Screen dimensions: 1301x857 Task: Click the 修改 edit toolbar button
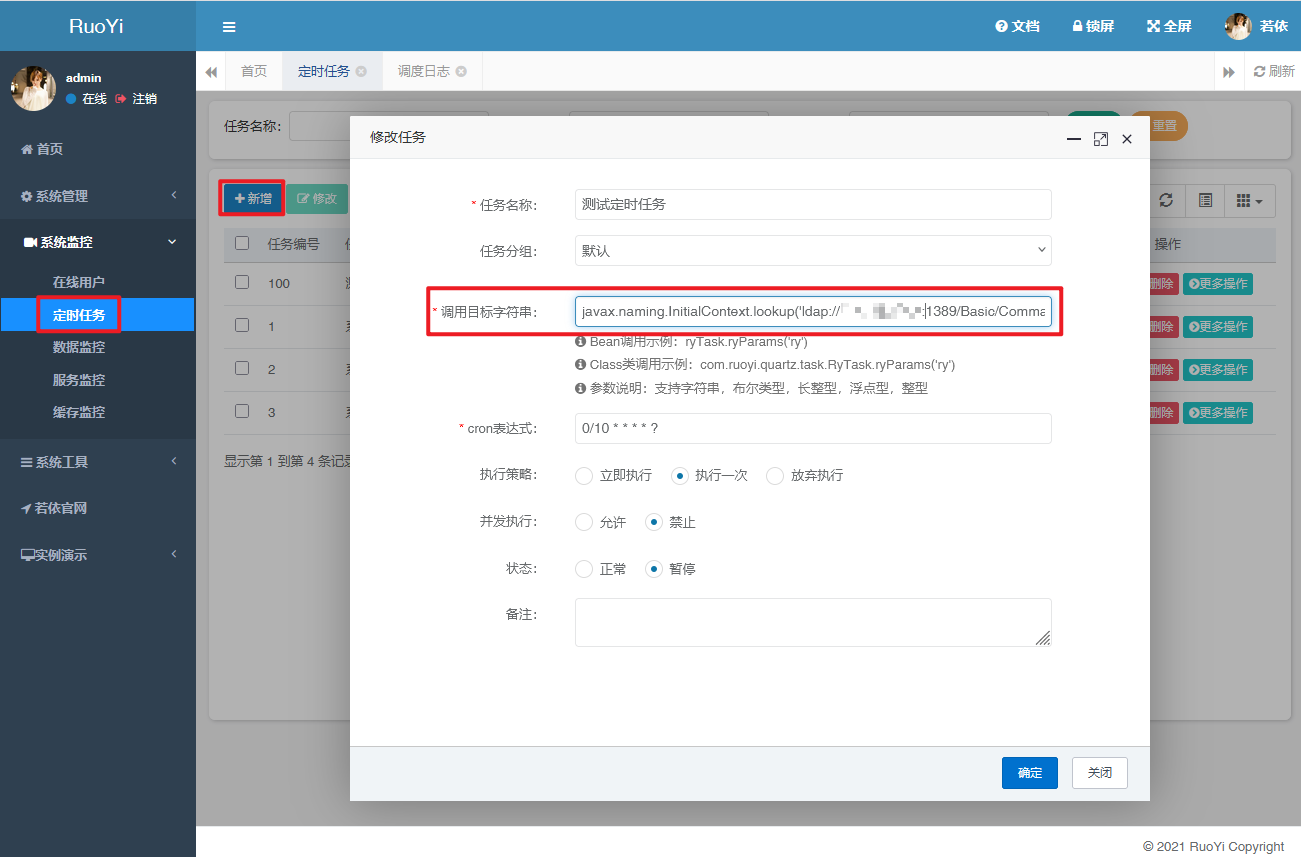[x=317, y=199]
